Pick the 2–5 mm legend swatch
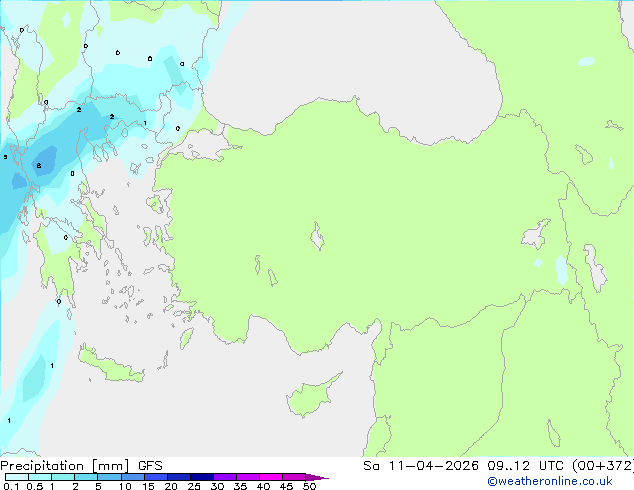The width and height of the screenshot is (634, 490). tap(86, 477)
